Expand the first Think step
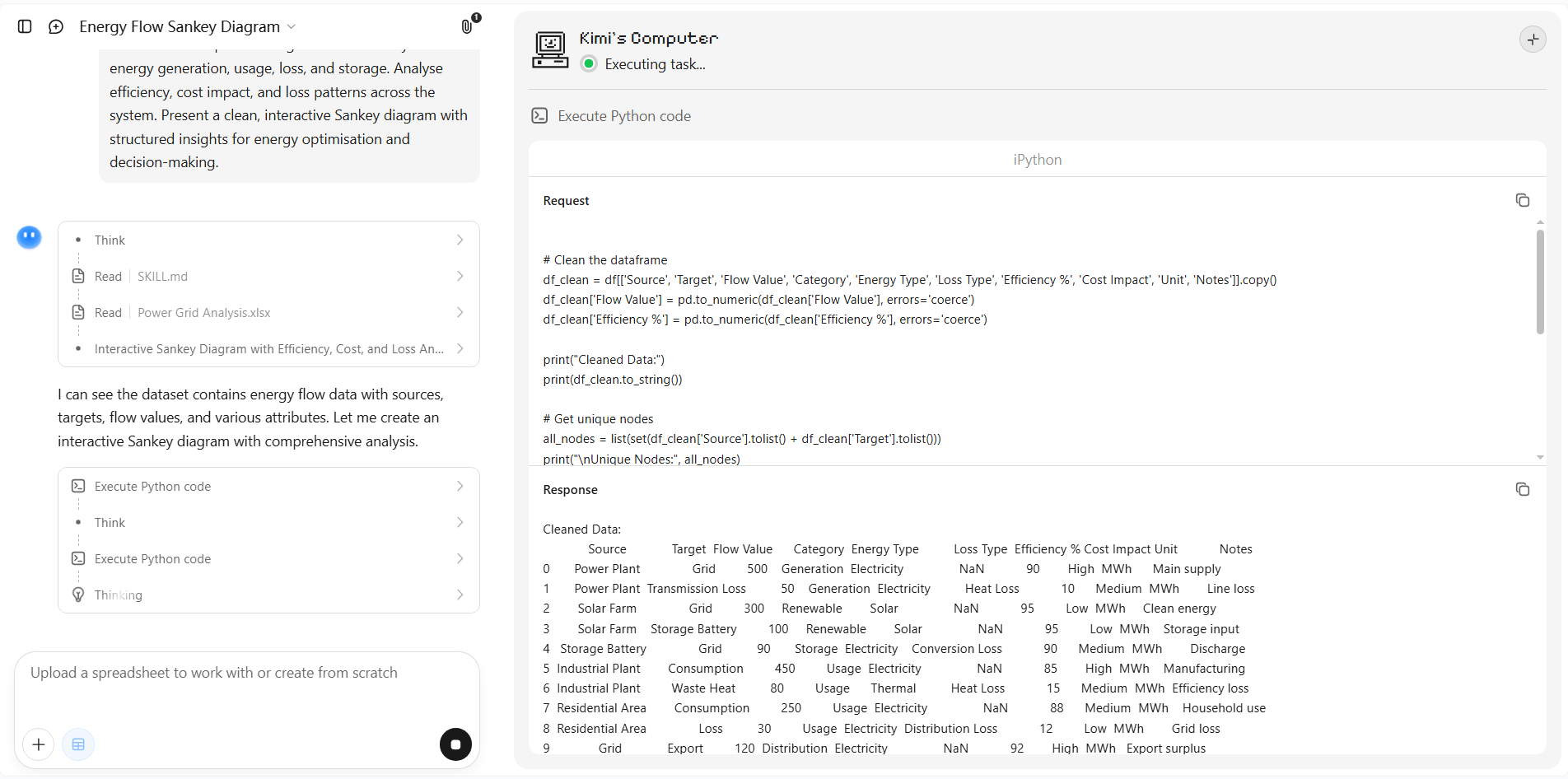This screenshot has width=1568, height=779. click(268, 240)
